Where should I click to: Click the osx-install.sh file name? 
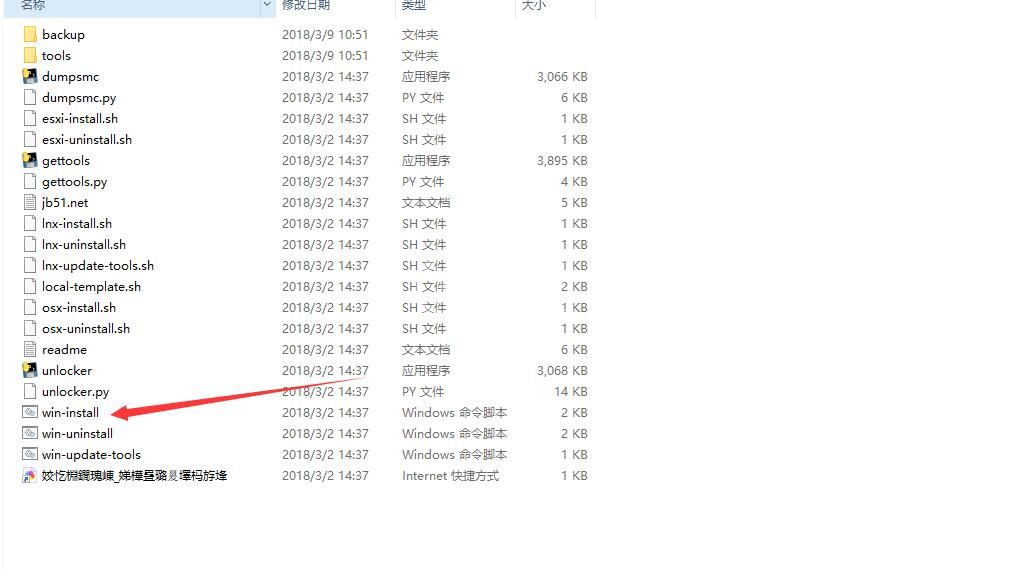pyautogui.click(x=79, y=307)
